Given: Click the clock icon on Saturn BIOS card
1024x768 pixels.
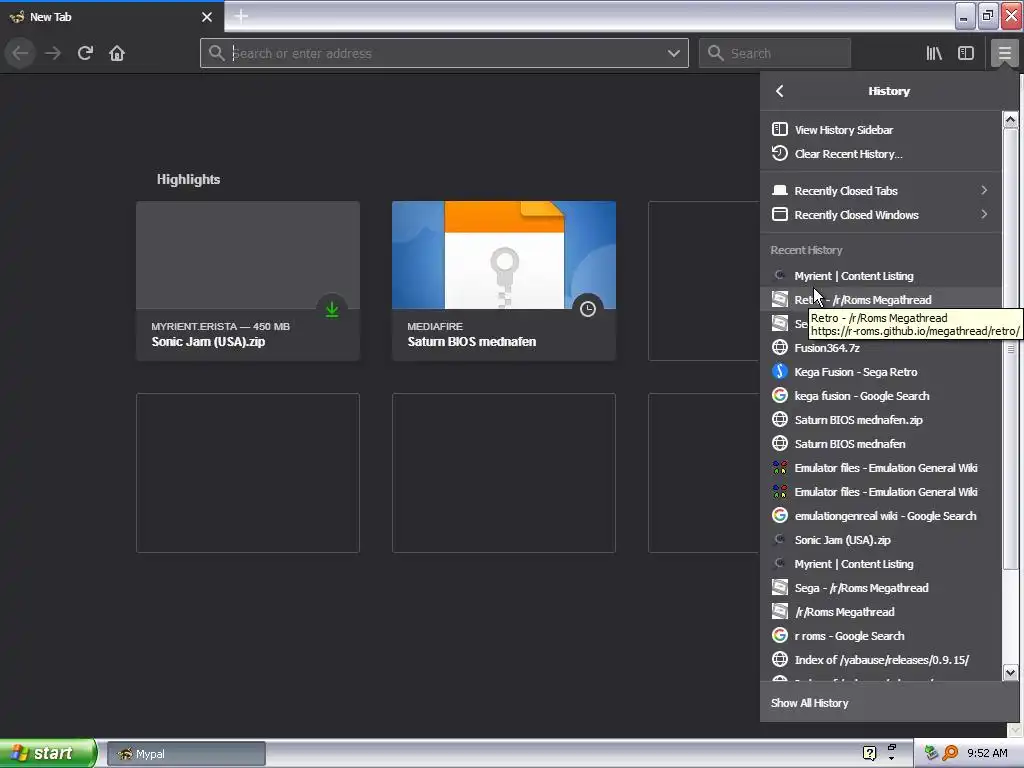Looking at the screenshot, I should point(588,309).
